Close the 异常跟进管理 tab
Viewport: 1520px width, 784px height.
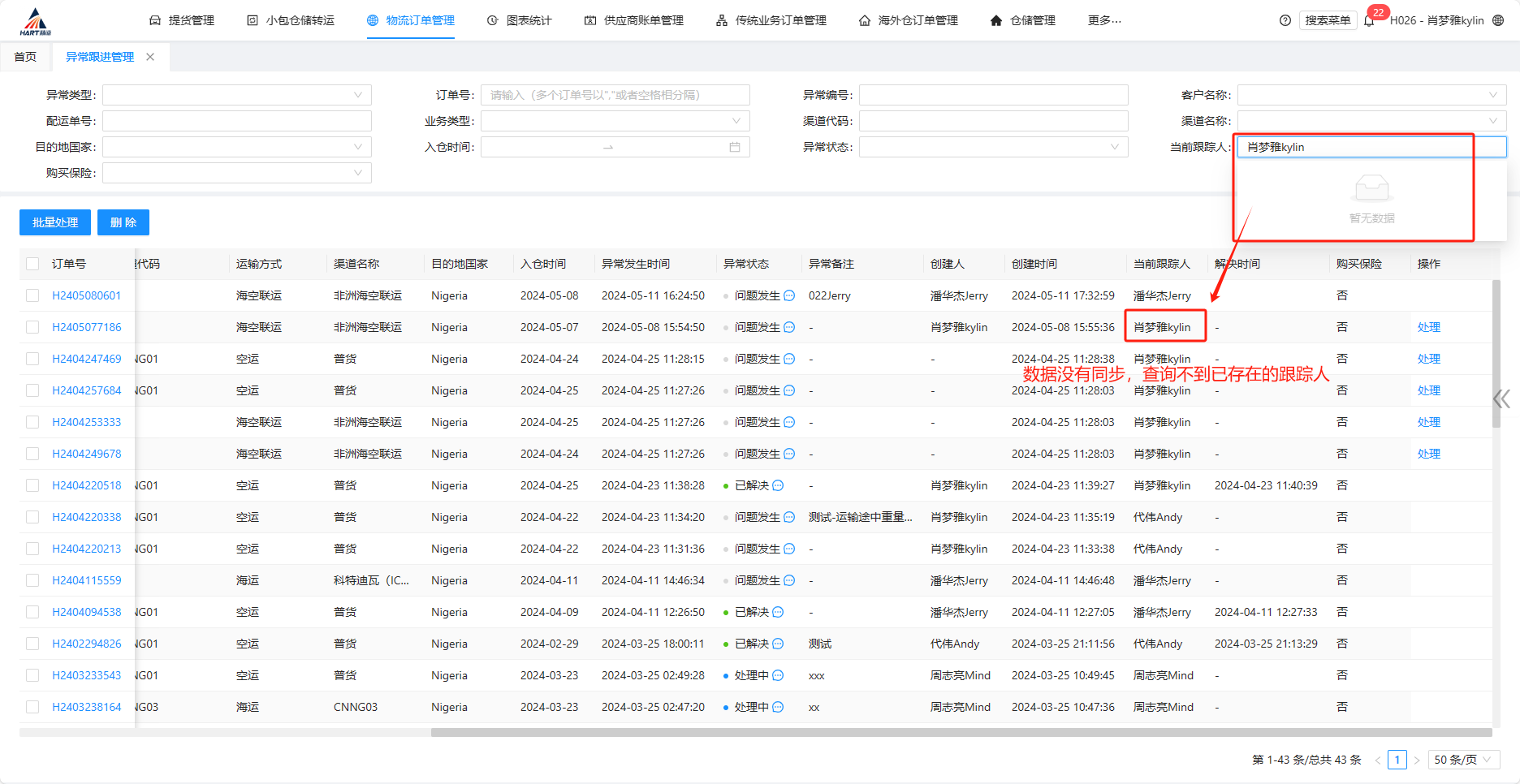click(150, 57)
